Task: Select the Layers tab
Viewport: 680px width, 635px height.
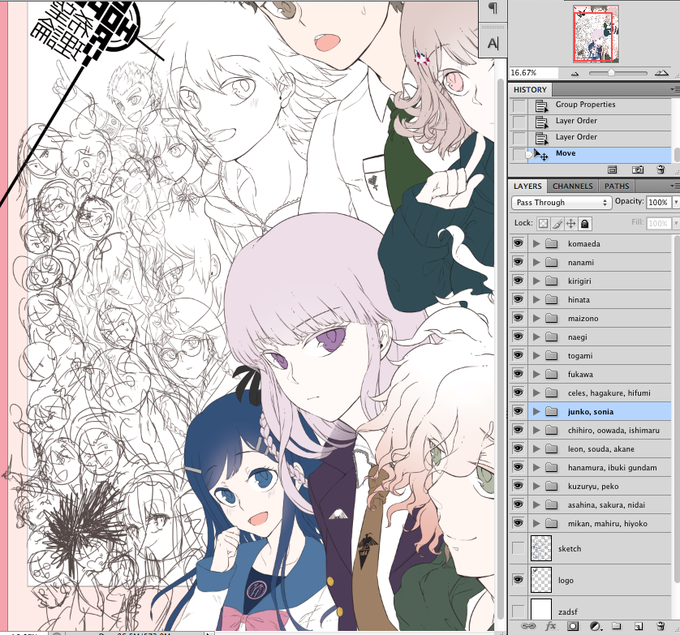Action: coord(527,186)
